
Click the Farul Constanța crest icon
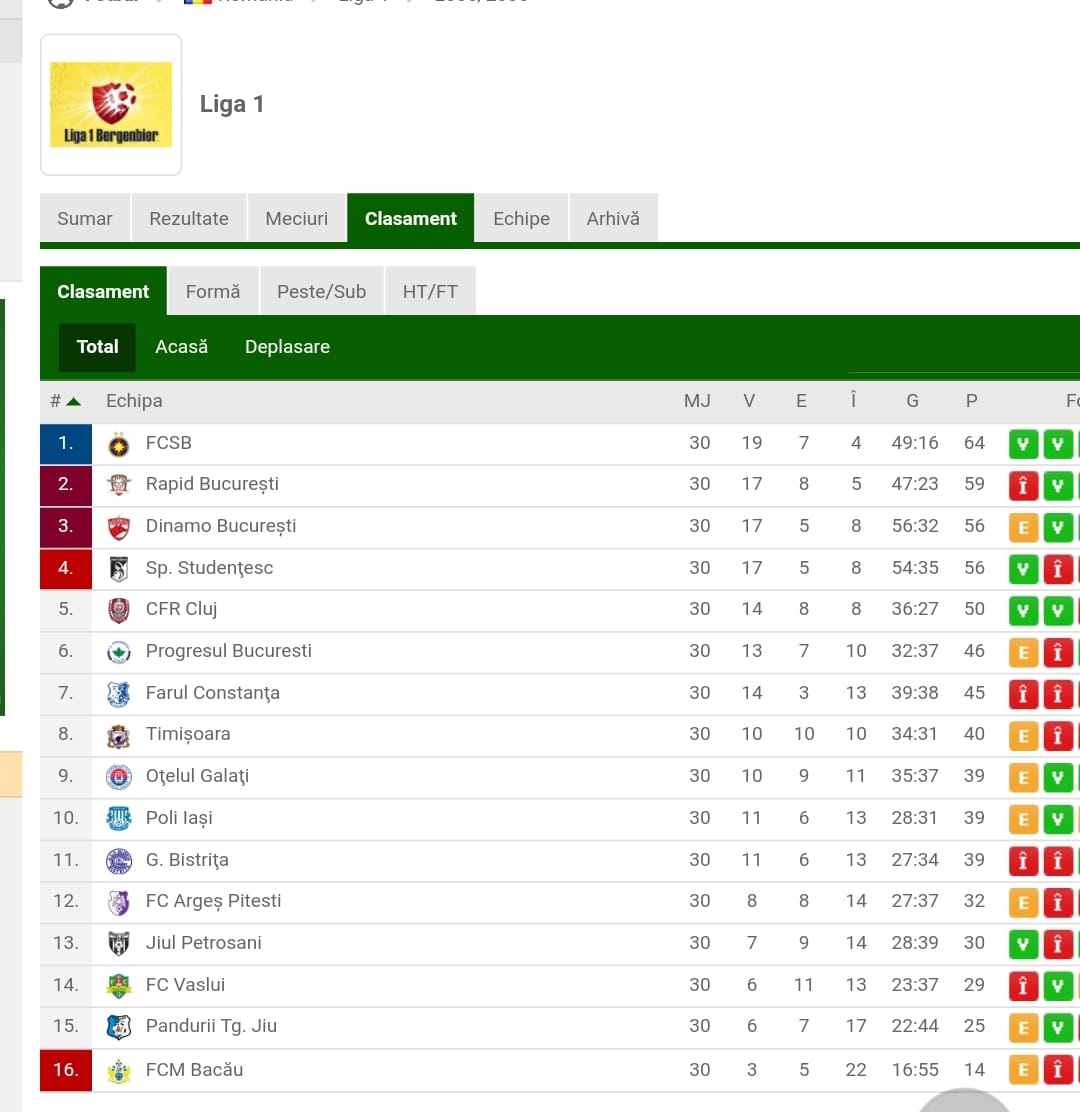pyautogui.click(x=118, y=694)
